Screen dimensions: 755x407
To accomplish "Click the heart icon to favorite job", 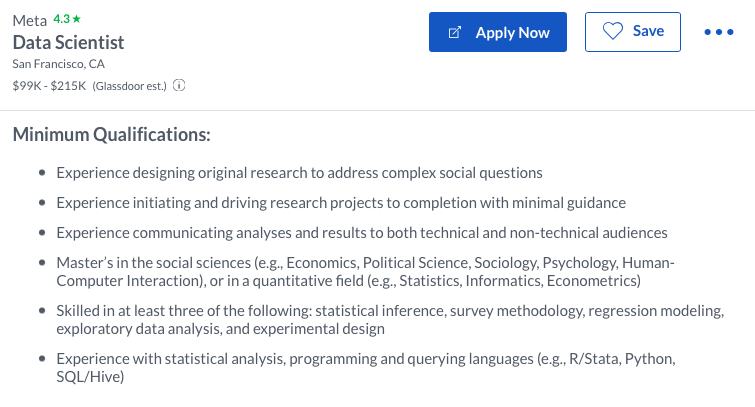I will coord(612,32).
